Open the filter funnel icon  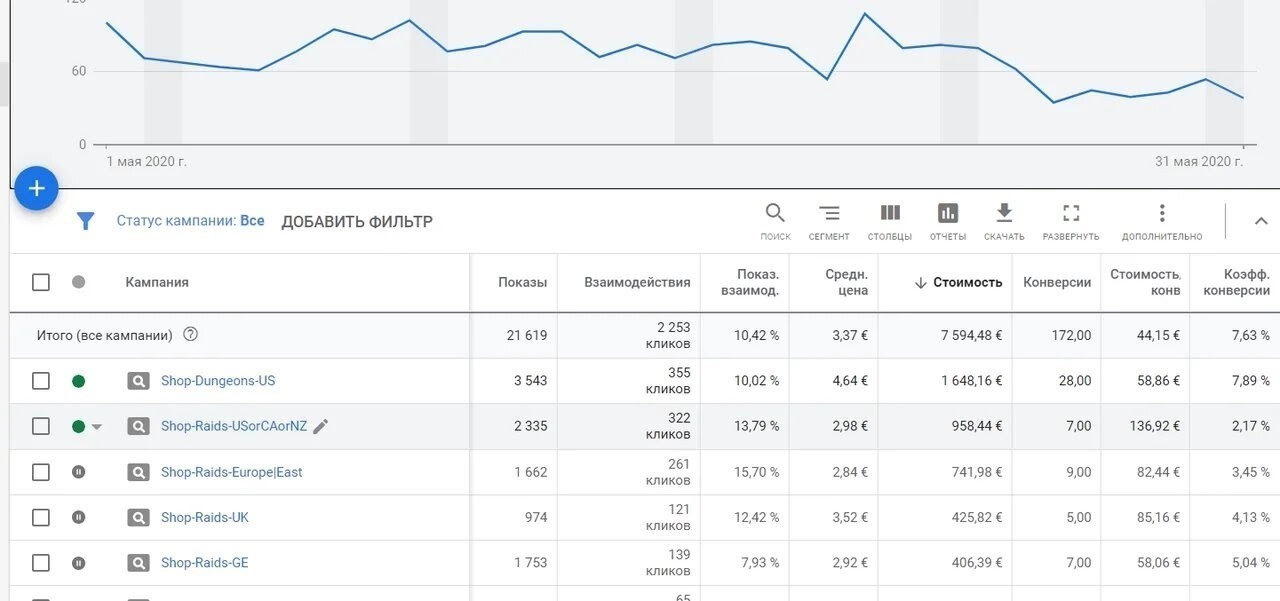tap(86, 221)
